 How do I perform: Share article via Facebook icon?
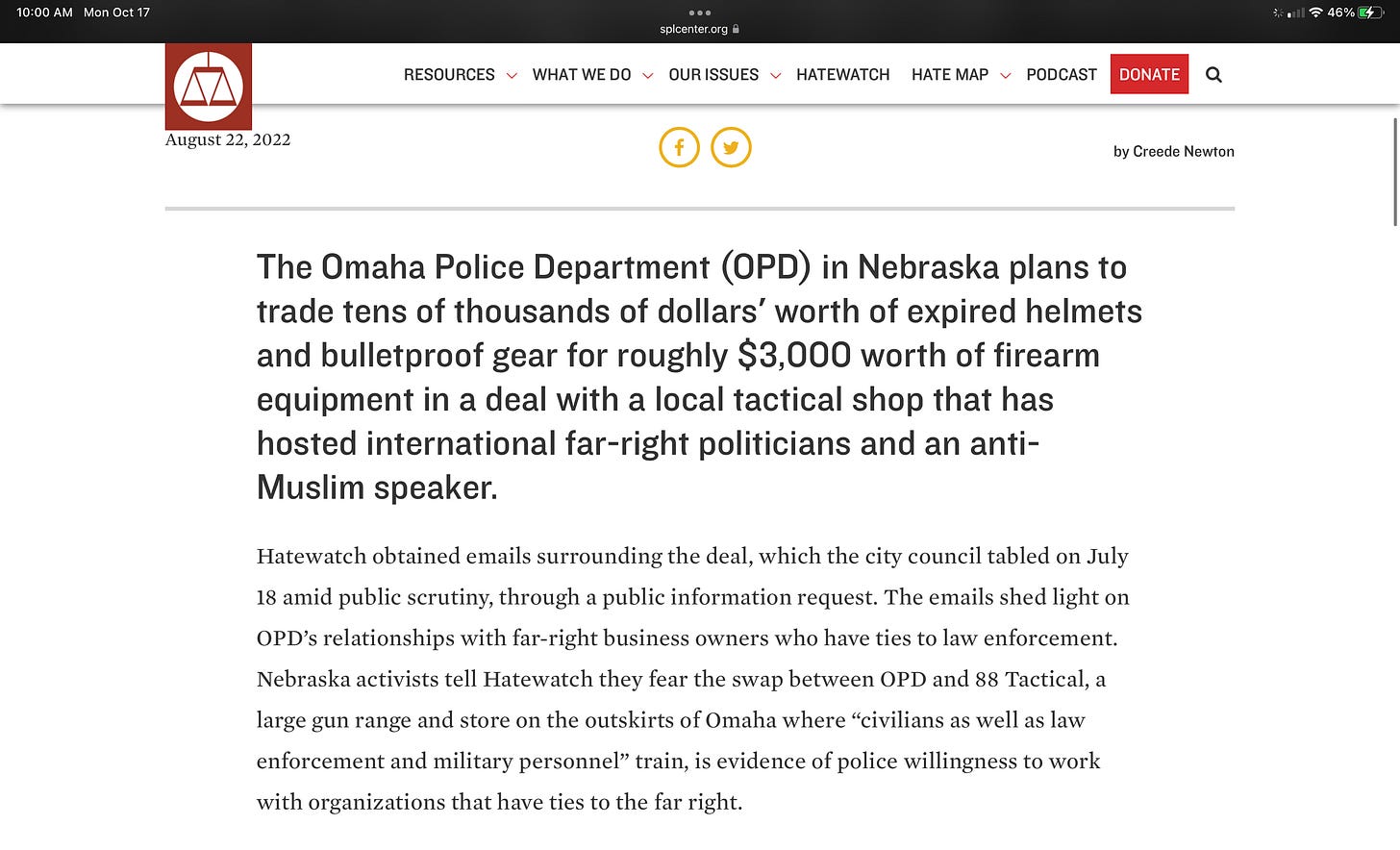679,147
